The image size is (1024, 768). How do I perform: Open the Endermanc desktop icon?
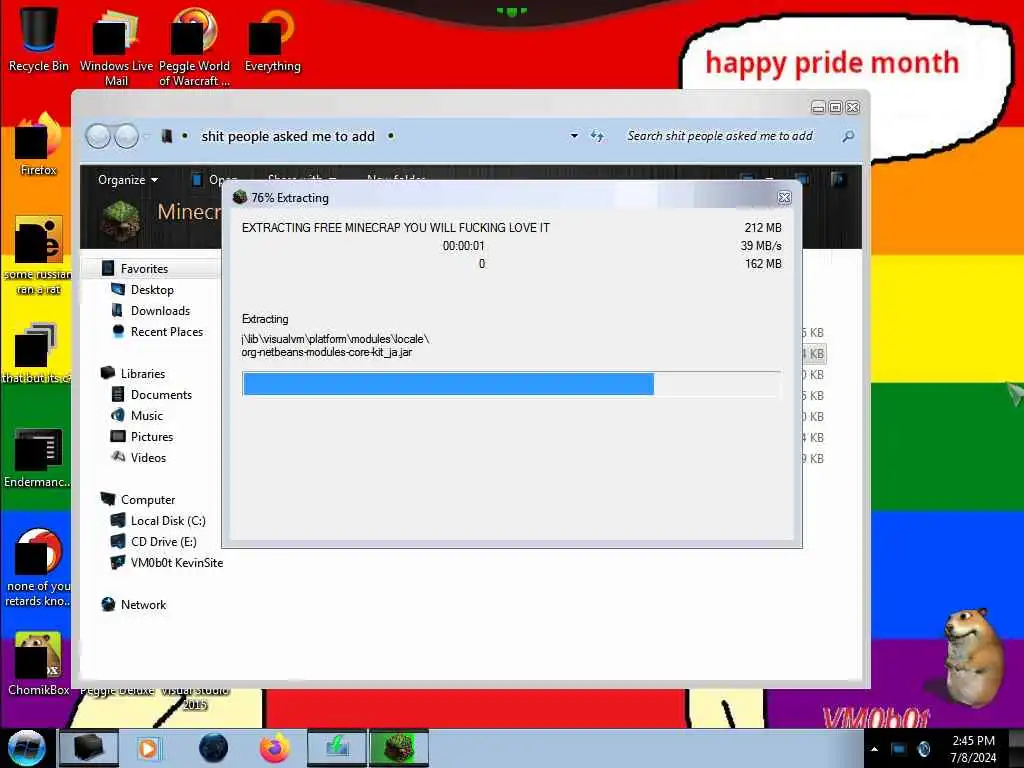(x=37, y=457)
